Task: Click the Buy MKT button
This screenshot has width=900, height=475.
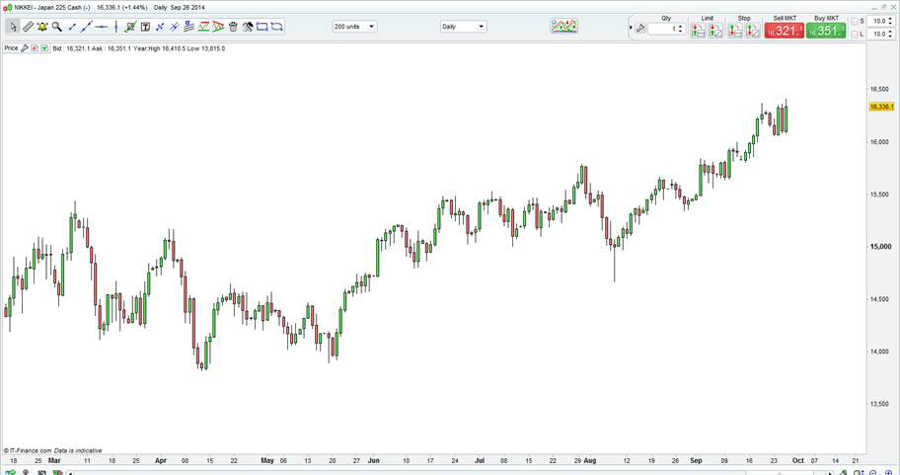Action: click(827, 30)
